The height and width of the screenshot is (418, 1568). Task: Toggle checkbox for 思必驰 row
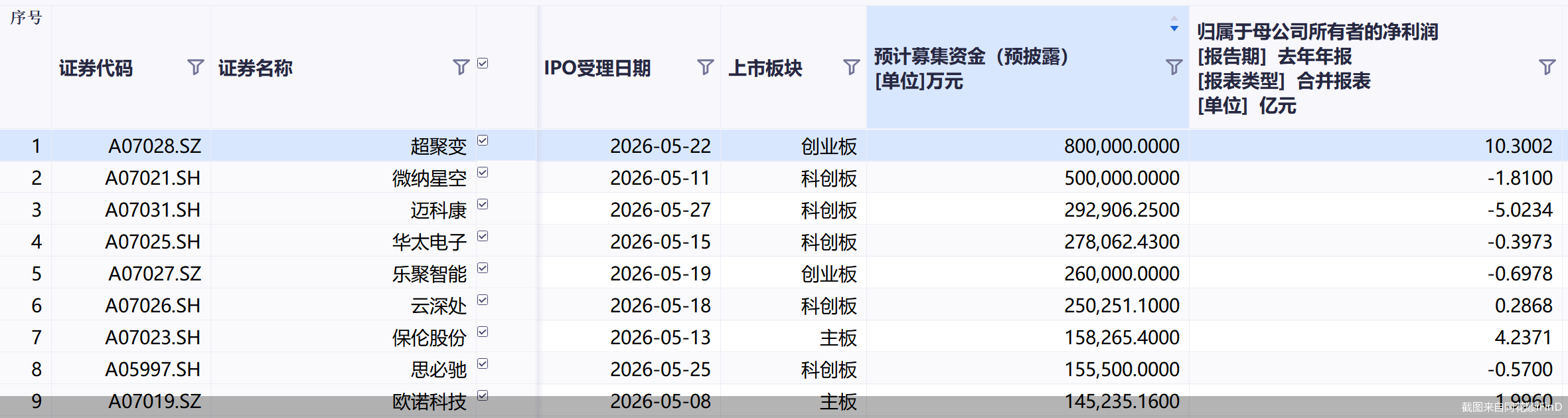coord(483,364)
